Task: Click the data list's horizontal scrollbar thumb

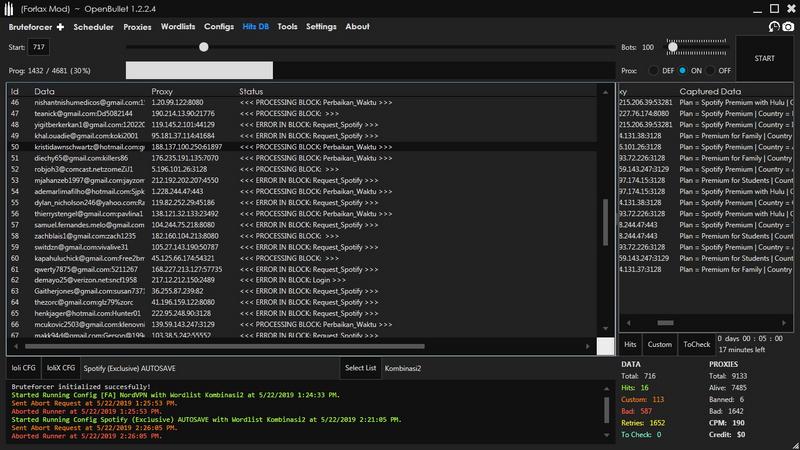Action: (224, 346)
